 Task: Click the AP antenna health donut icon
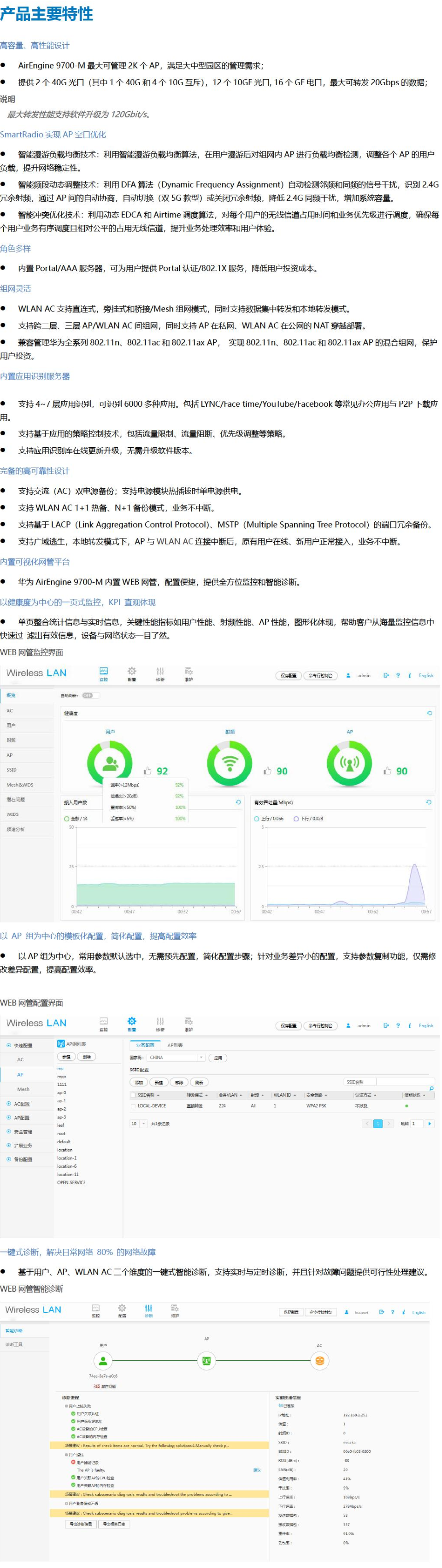point(349,763)
